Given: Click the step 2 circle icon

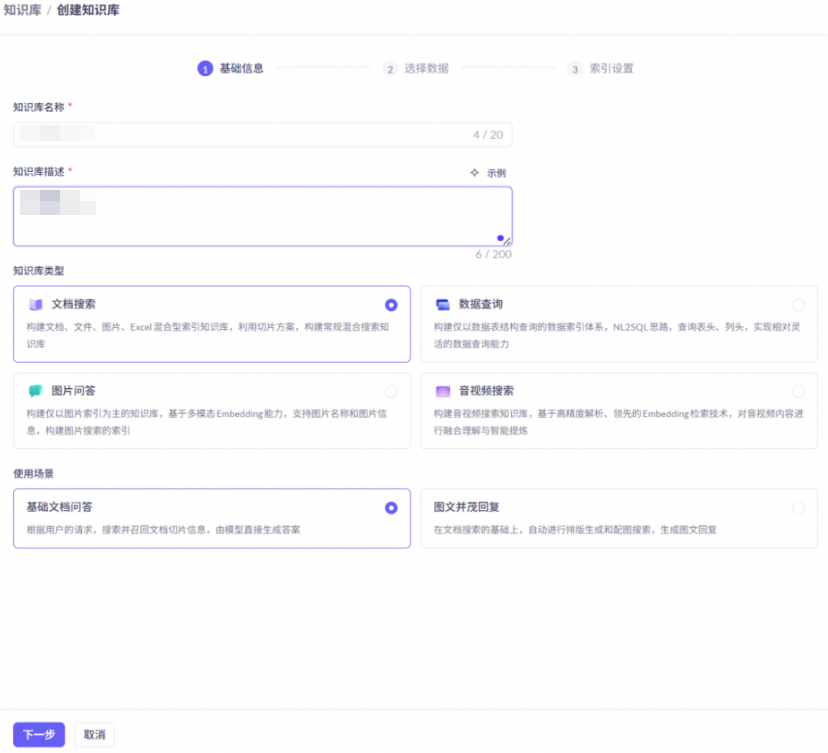Looking at the screenshot, I should pos(390,69).
